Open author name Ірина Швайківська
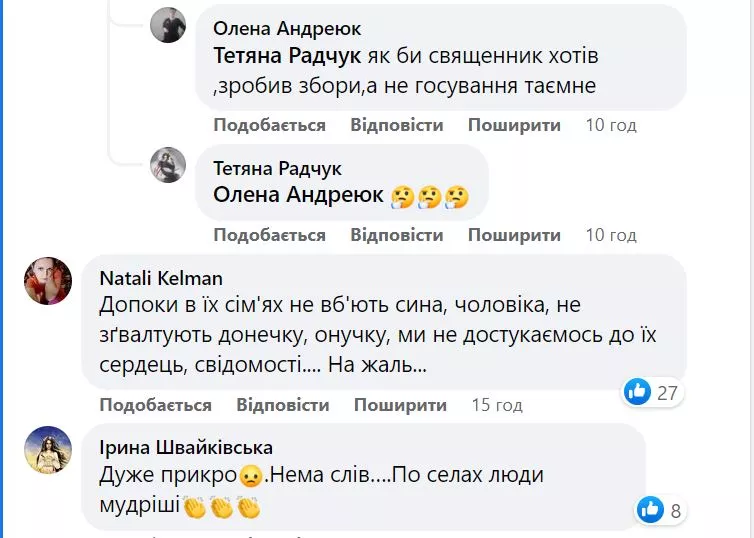Screen dimensions: 754x538 point(186,446)
